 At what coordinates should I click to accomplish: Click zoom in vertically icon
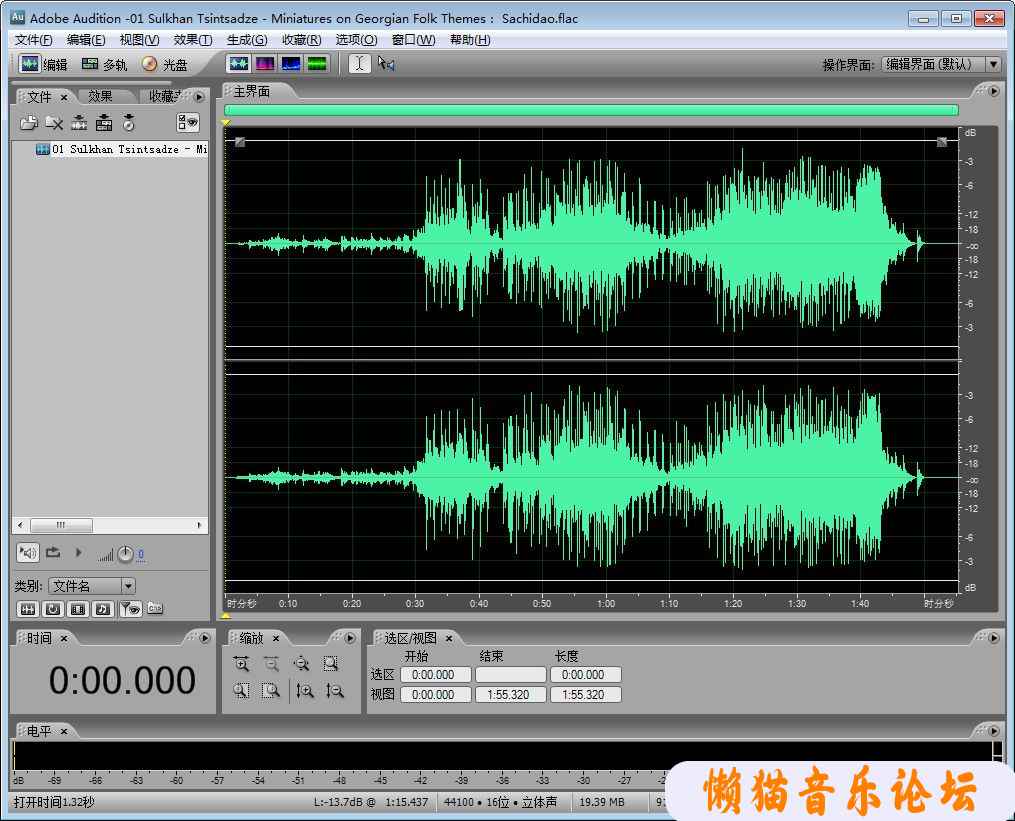304,691
